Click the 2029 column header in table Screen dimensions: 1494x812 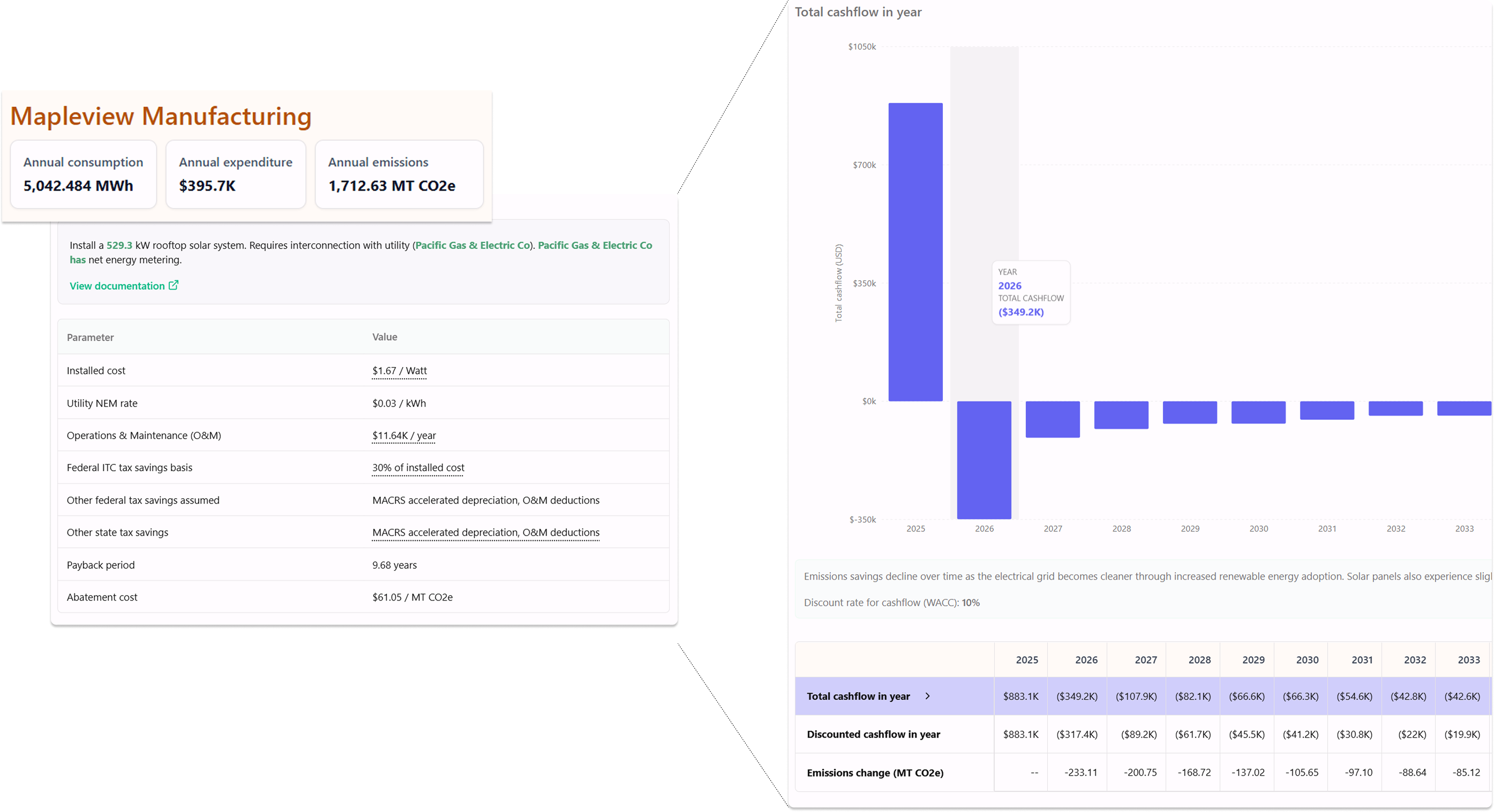coord(1253,660)
